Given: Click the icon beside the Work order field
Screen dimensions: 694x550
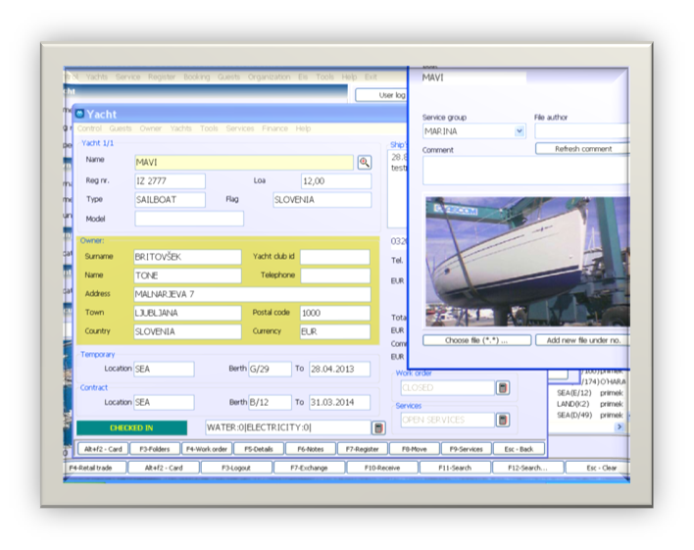Looking at the screenshot, I should click(x=502, y=388).
